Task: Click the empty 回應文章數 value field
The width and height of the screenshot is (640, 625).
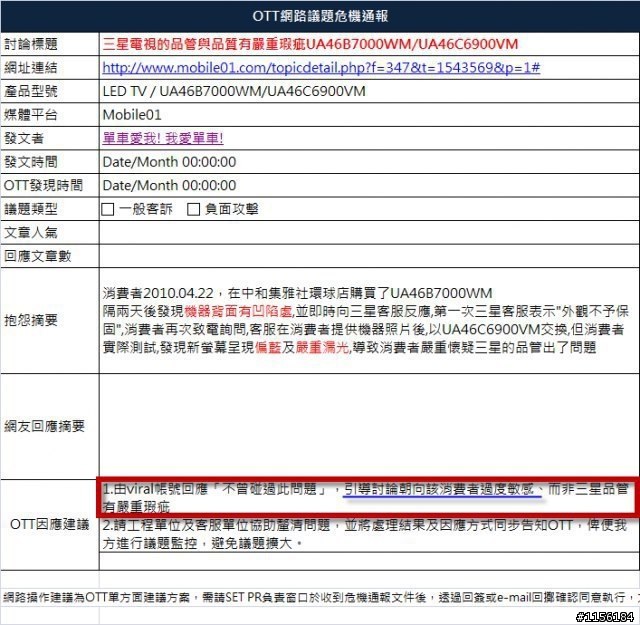Action: (x=369, y=256)
